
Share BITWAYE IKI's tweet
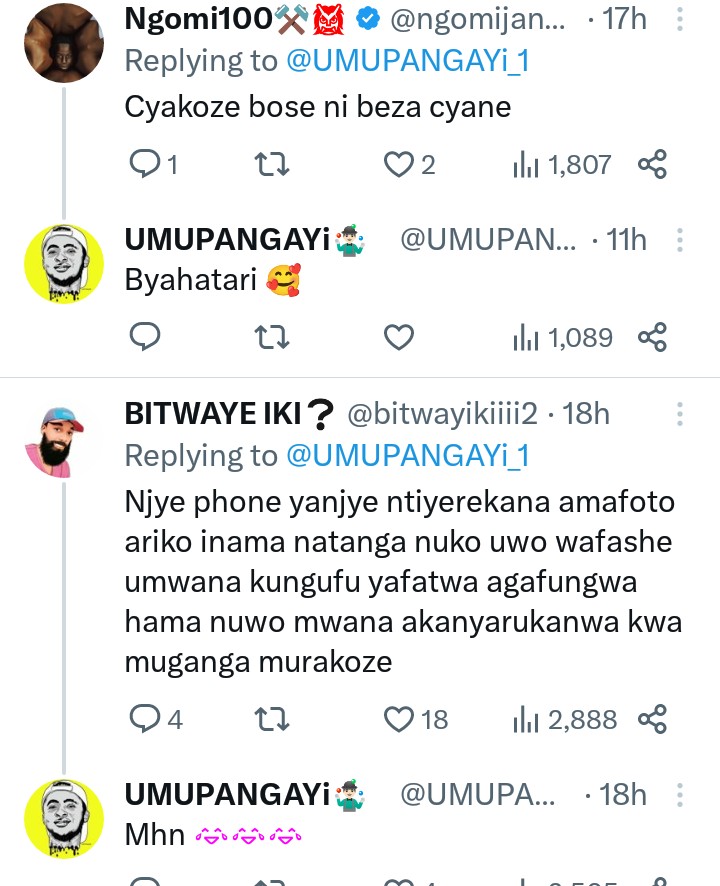652,718
